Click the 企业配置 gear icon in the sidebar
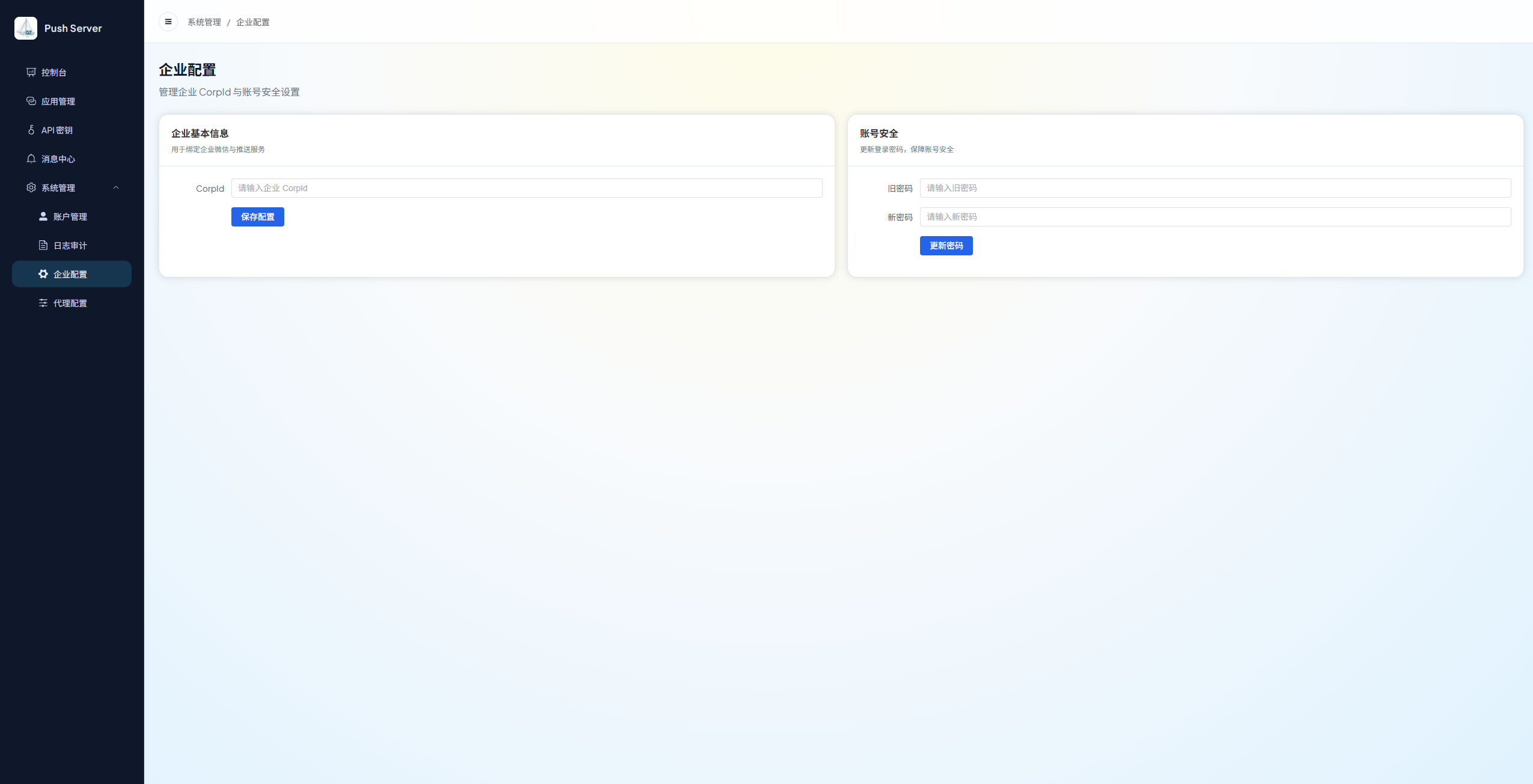The width and height of the screenshot is (1533, 784). 43,274
